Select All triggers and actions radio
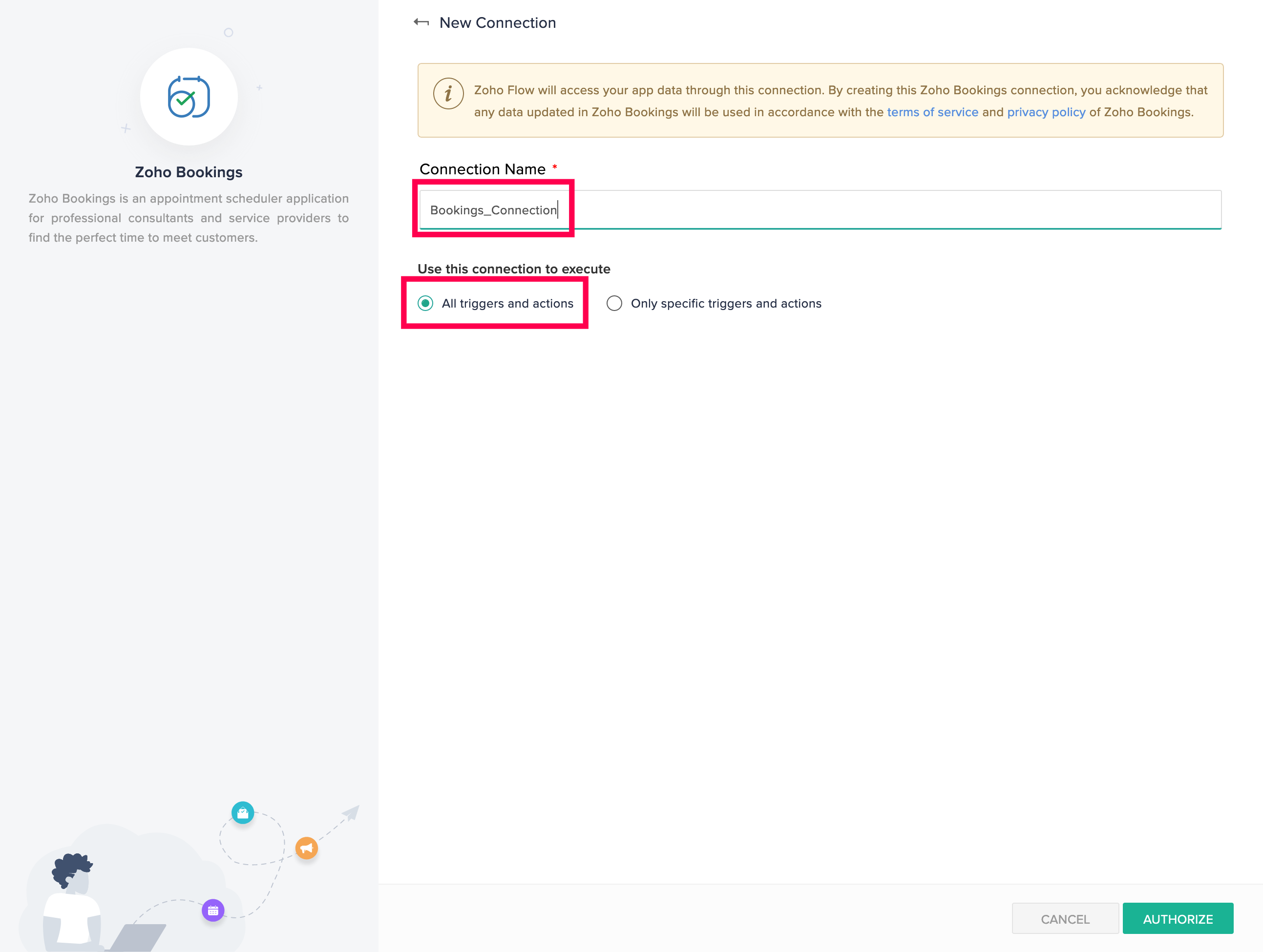The image size is (1263, 952). pyautogui.click(x=425, y=303)
